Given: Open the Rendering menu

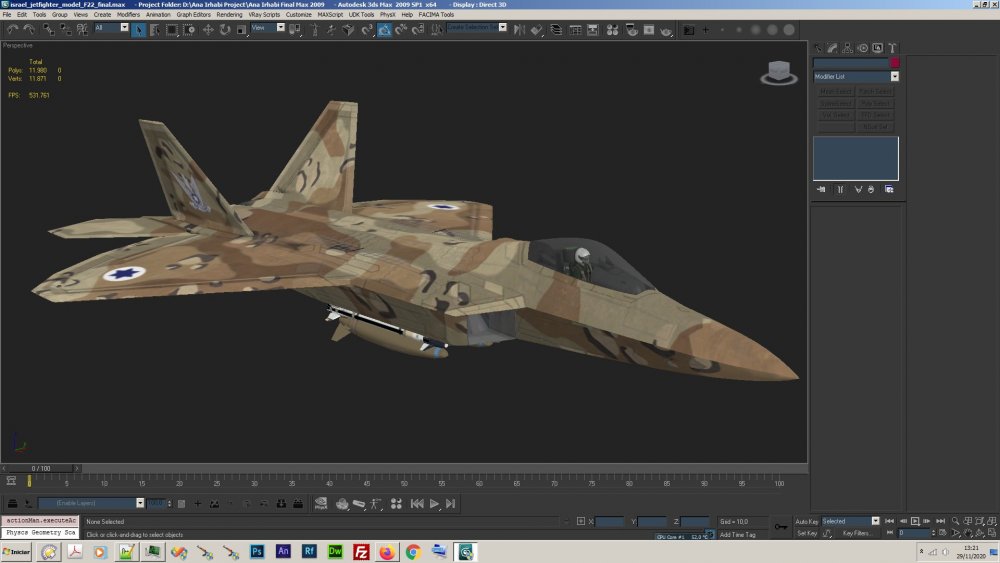Looking at the screenshot, I should coord(229,14).
